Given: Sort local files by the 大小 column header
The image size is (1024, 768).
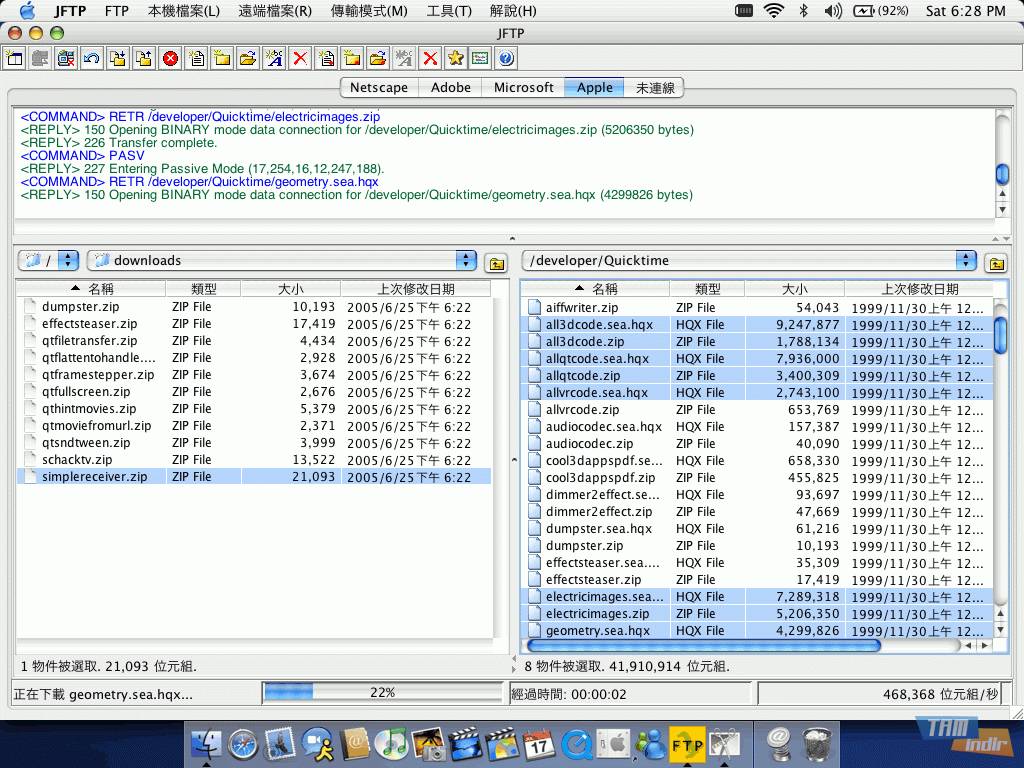Looking at the screenshot, I should click(291, 289).
